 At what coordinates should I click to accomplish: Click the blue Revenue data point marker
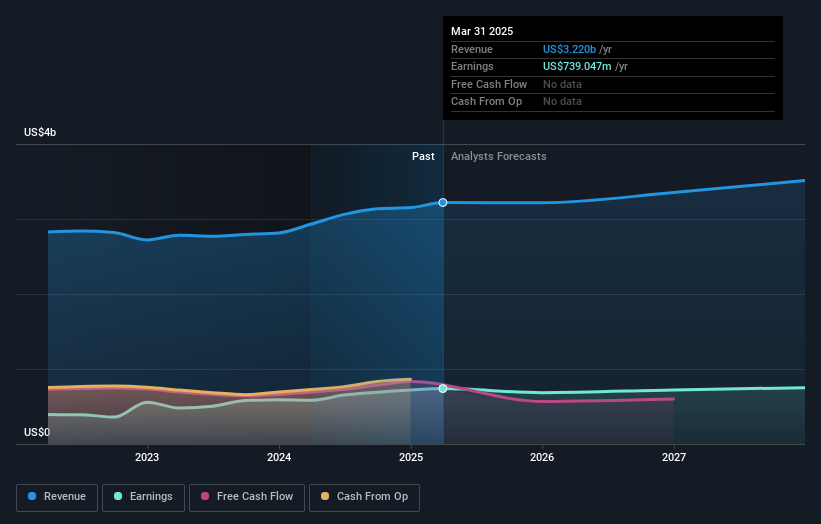tap(443, 203)
